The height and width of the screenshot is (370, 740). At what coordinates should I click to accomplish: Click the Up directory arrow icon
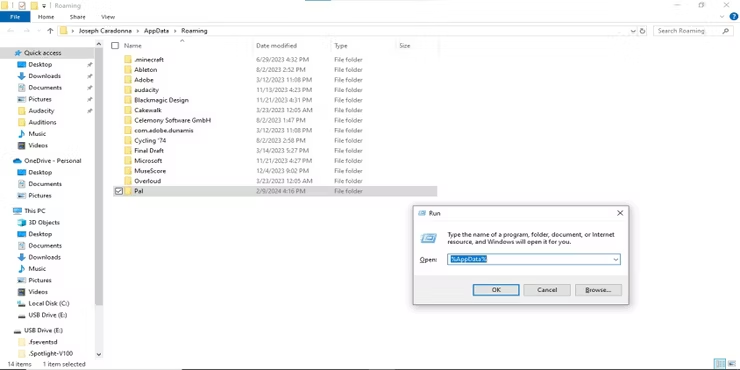click(50, 31)
